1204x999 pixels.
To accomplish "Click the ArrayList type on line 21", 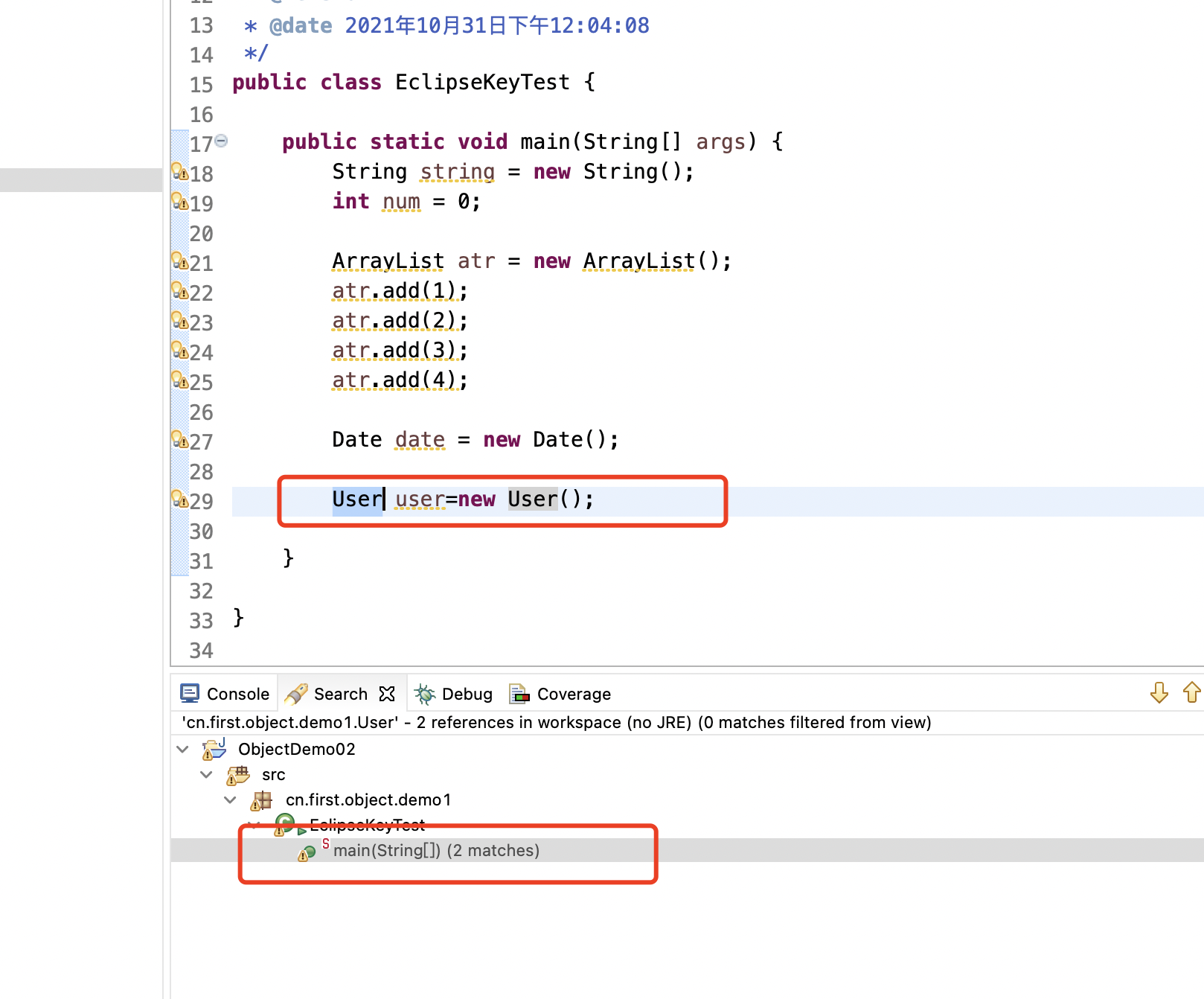I will pos(388,261).
